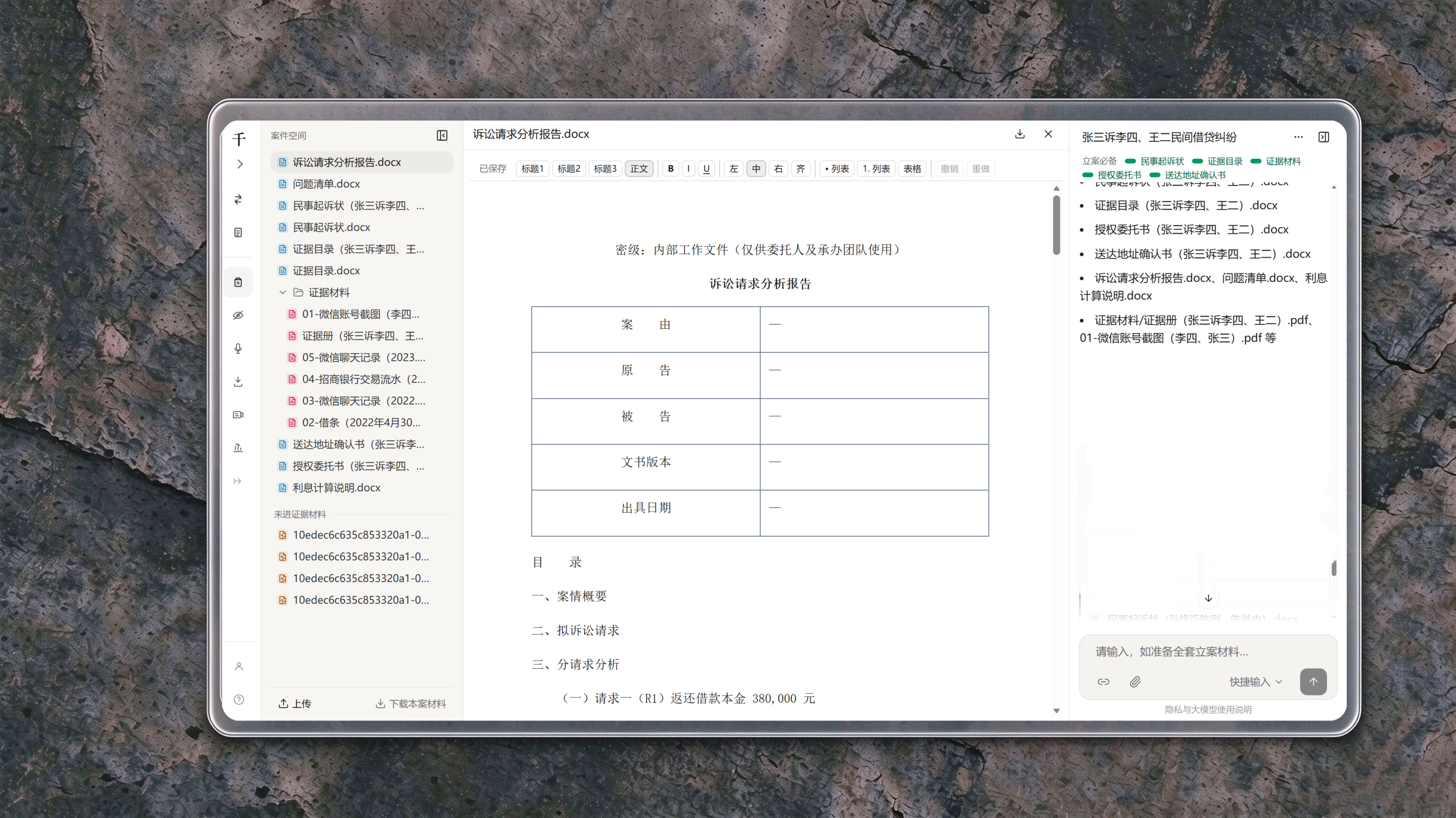
Task: Apply 标题1 style
Action: pyautogui.click(x=532, y=168)
